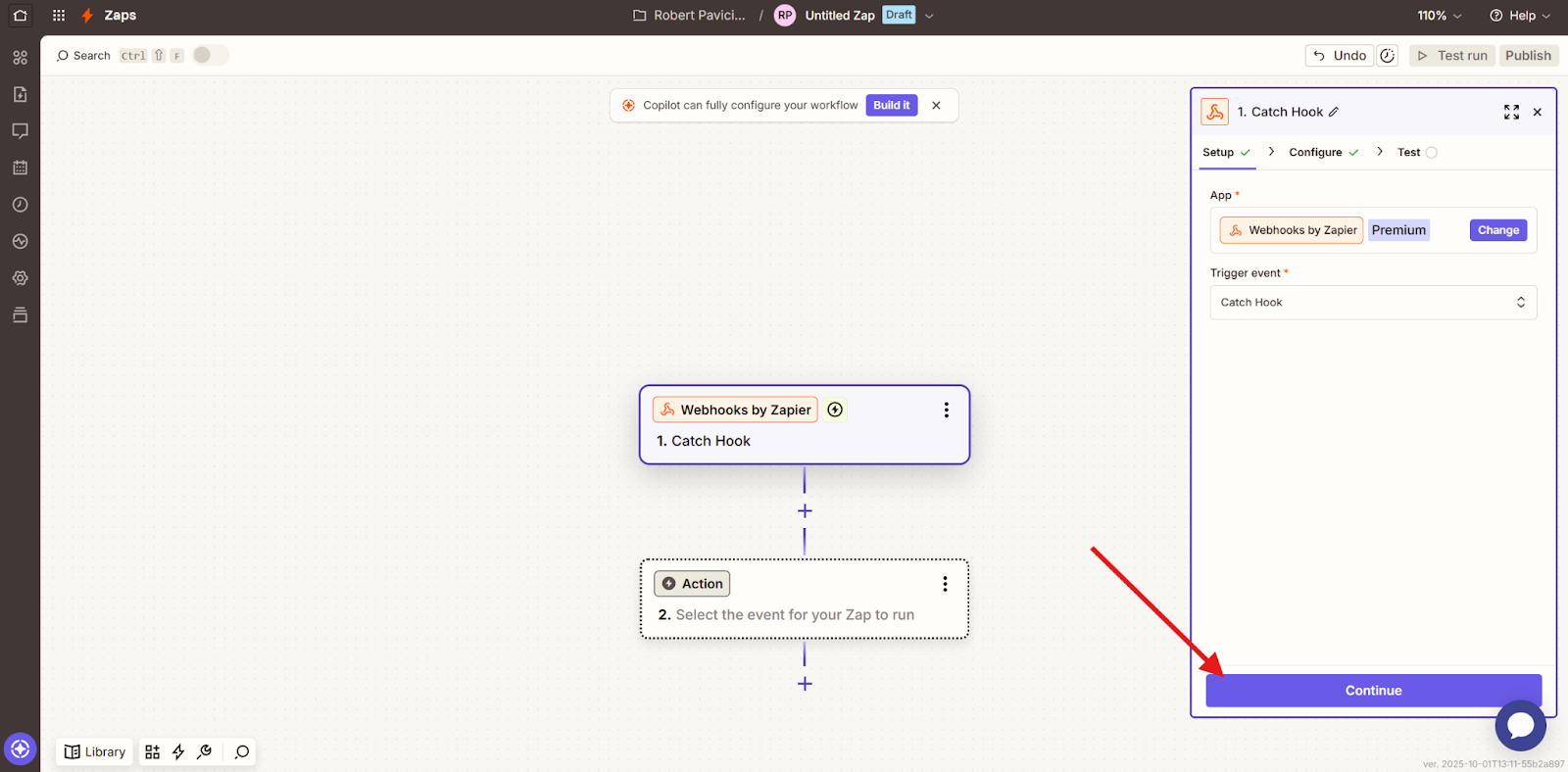Open the comments panel icon in sidebar

[x=20, y=131]
